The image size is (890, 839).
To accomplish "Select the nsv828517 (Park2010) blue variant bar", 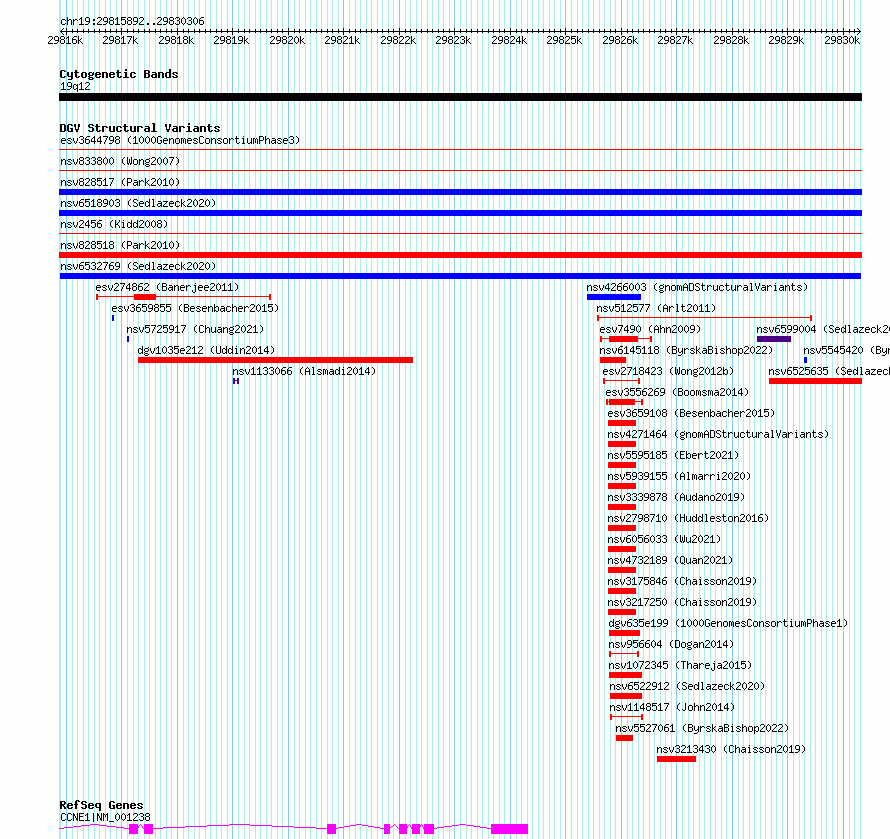I will tap(460, 192).
